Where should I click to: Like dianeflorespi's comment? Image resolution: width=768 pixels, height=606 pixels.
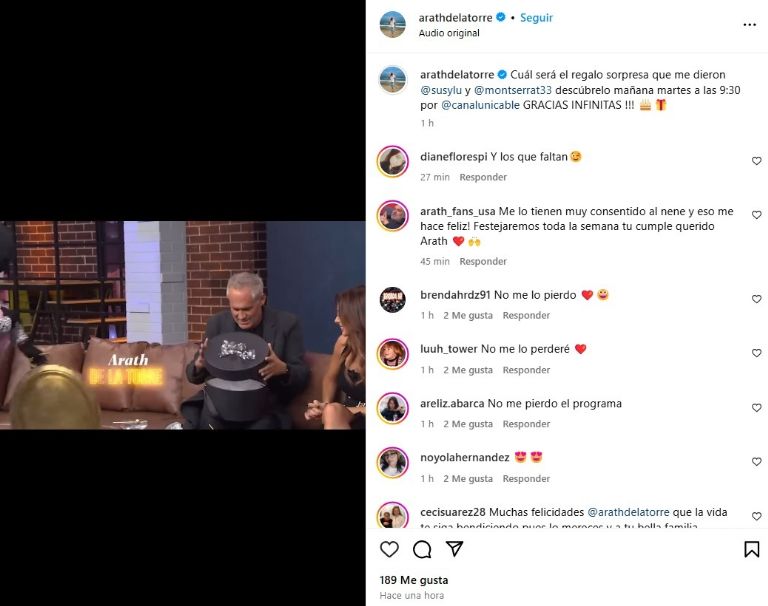pyautogui.click(x=757, y=161)
